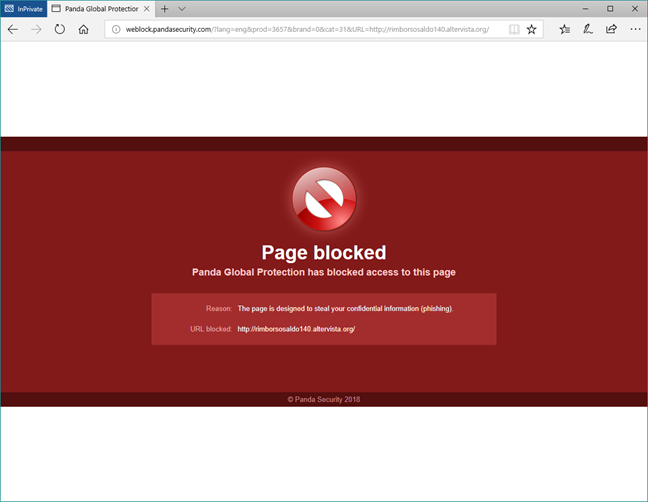Click the red blocked sign icon

coord(324,199)
